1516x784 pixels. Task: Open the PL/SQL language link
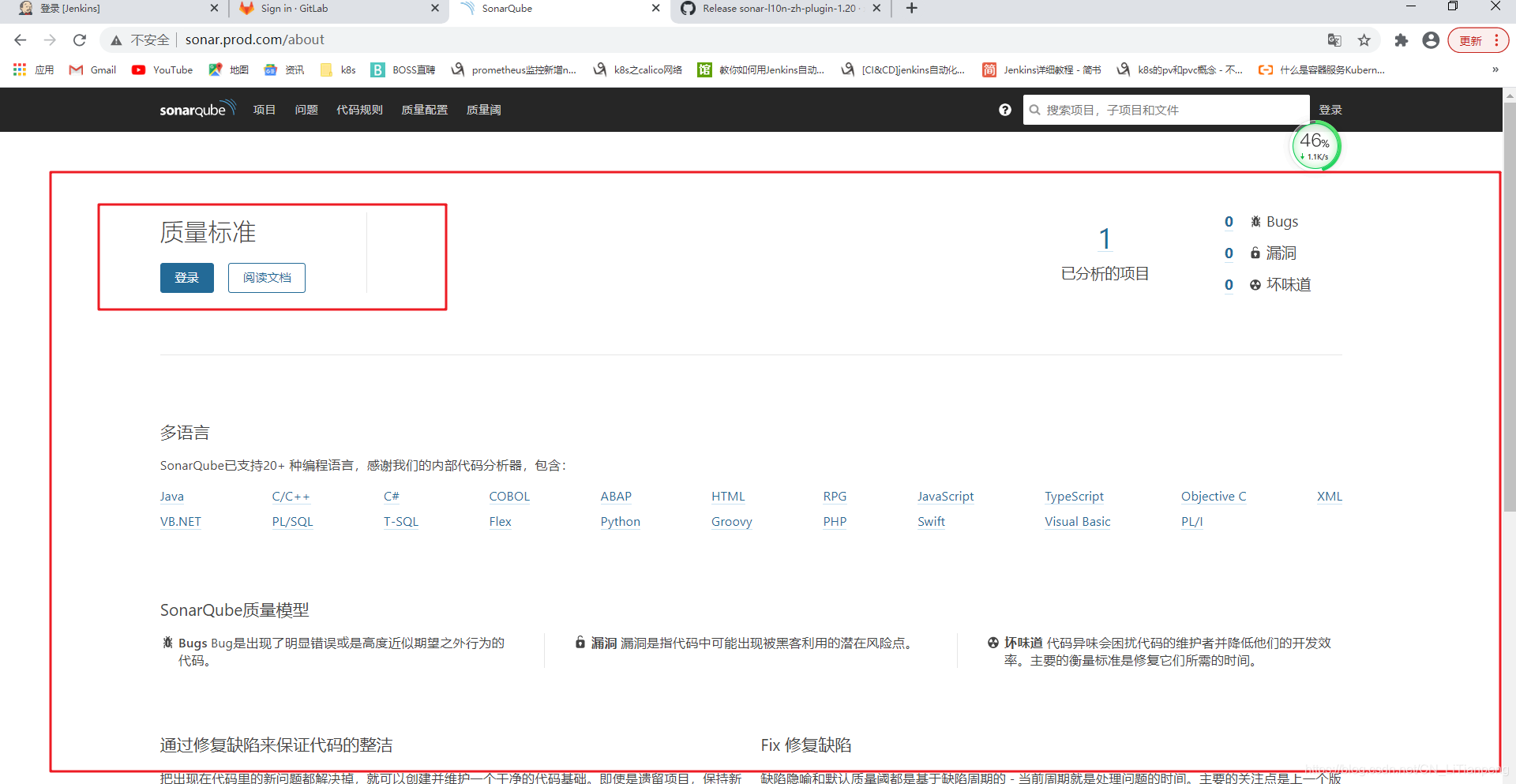pos(293,522)
